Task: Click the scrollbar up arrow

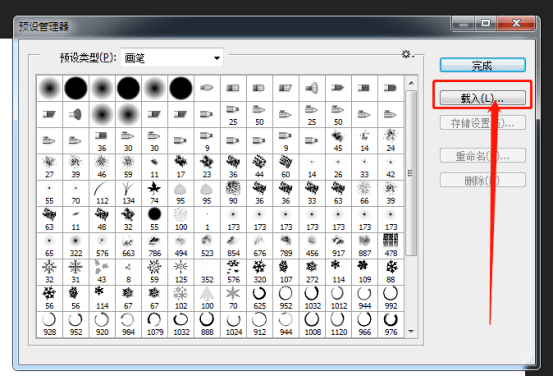Action: tap(411, 83)
